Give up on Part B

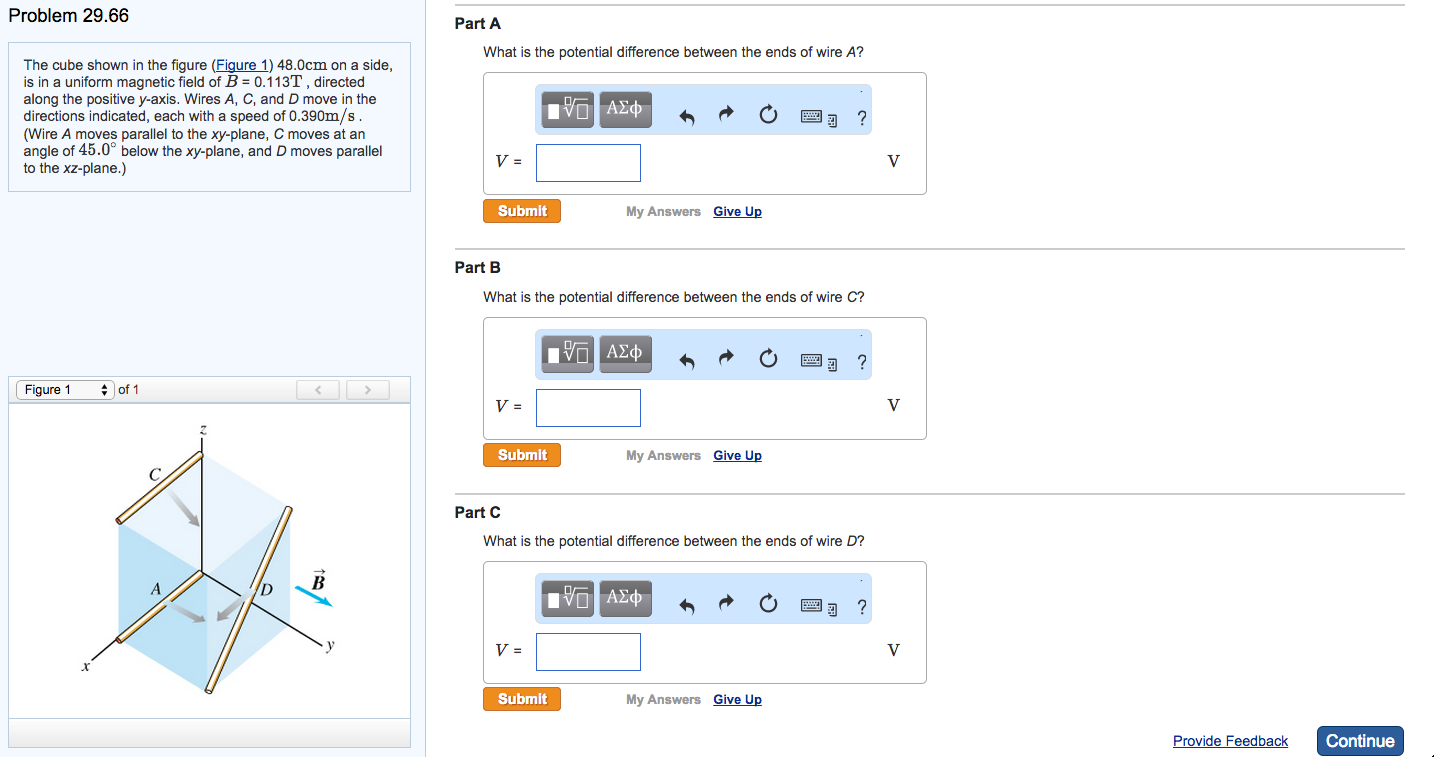click(x=737, y=456)
